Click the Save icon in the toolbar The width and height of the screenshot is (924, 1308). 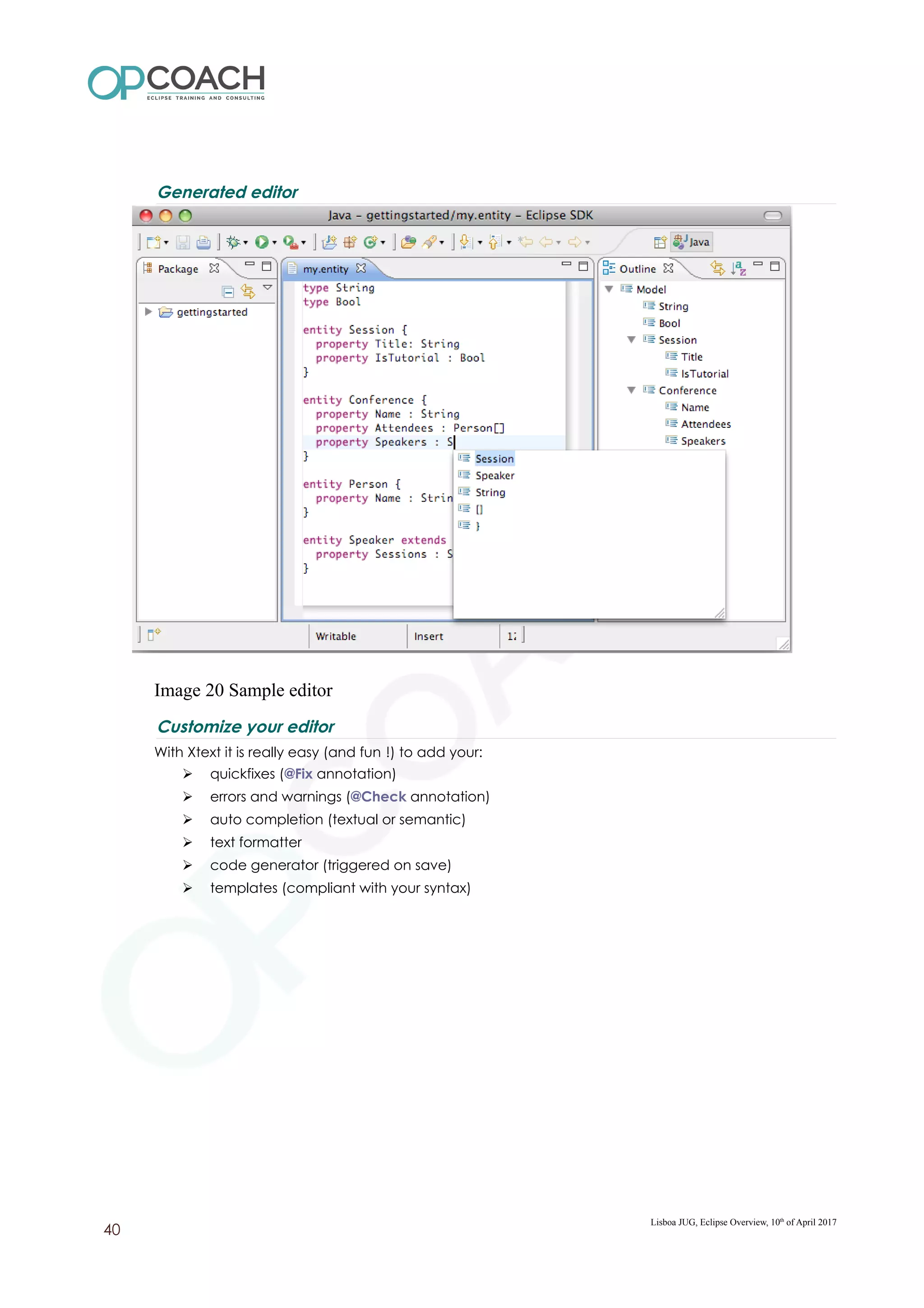click(x=183, y=242)
